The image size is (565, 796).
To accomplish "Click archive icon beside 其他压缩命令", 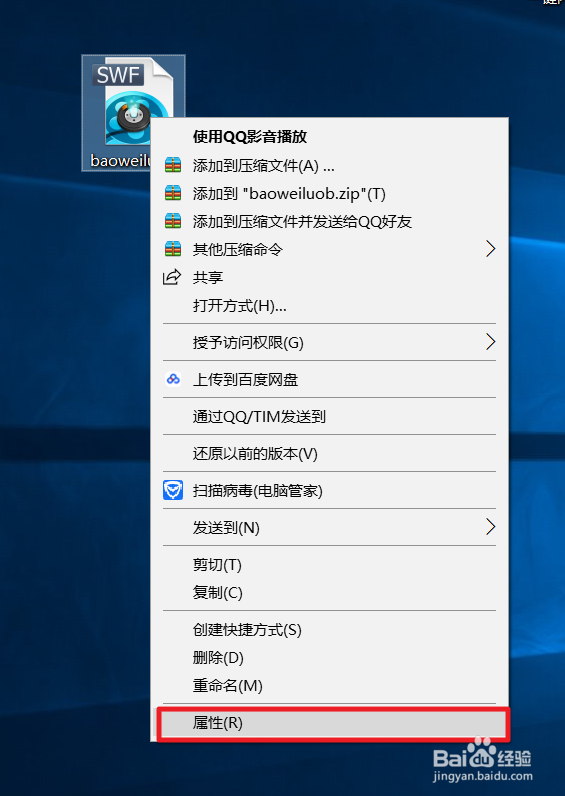I will (x=173, y=249).
